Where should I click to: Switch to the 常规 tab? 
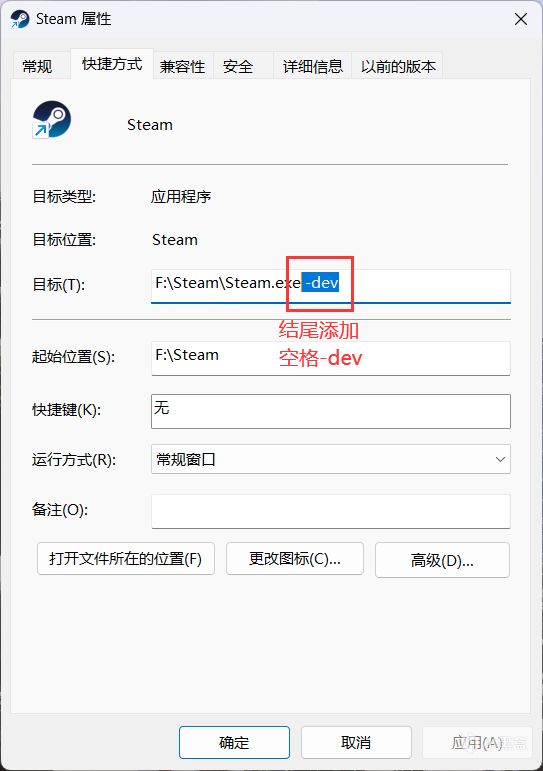click(x=37, y=66)
